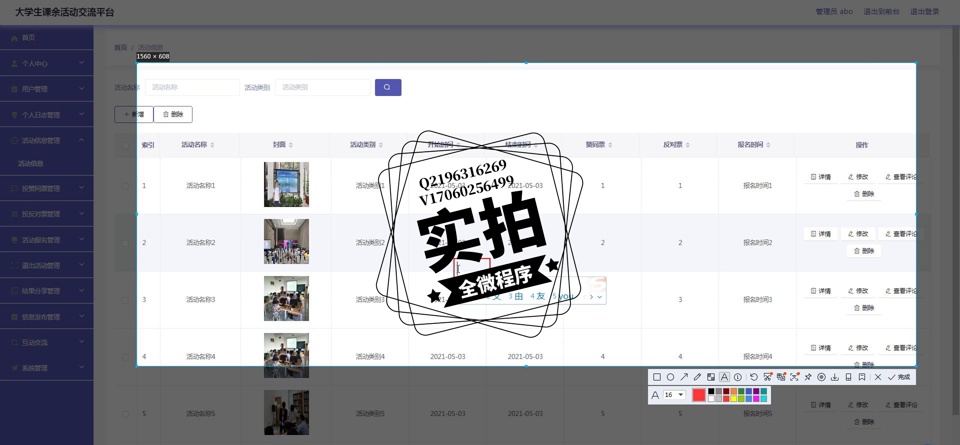Screen dimensions: 960x445
Task: Expand 个人中心 sidebar menu
Action: 47,63
